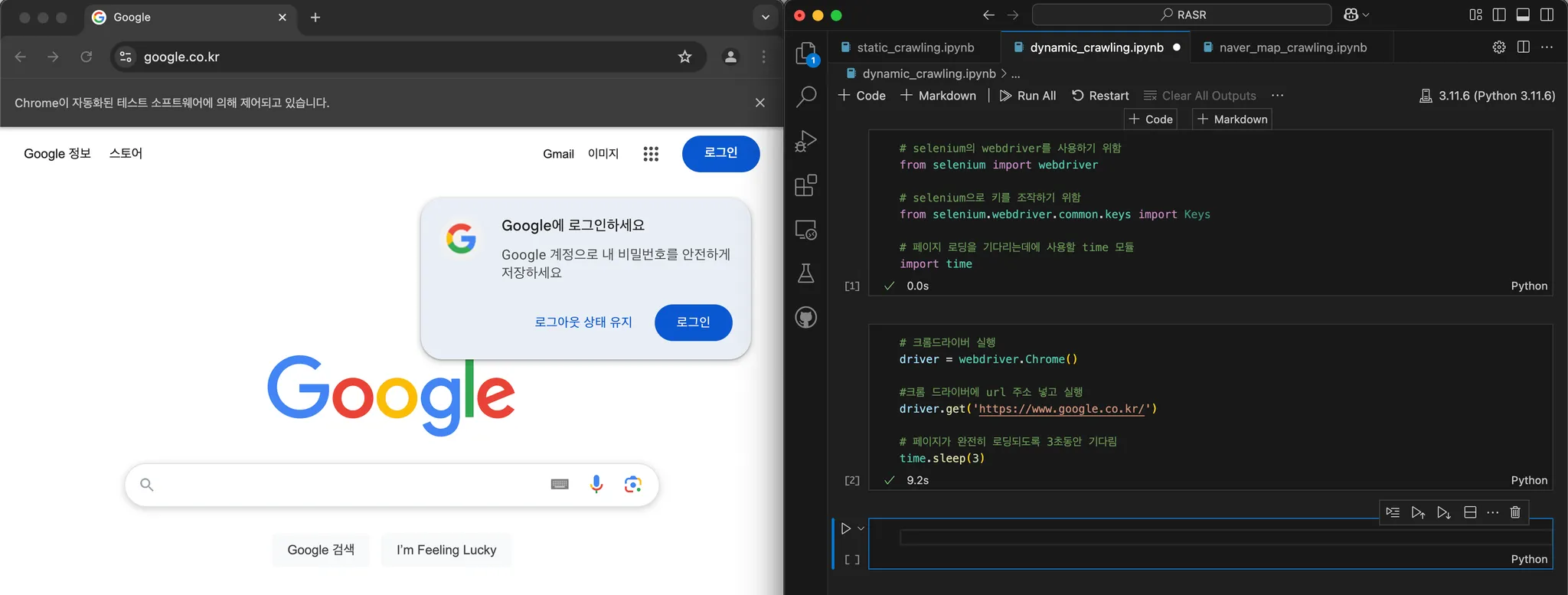Close the Google tab in Chrome
Screen dimensions: 1568x595
pos(283,18)
